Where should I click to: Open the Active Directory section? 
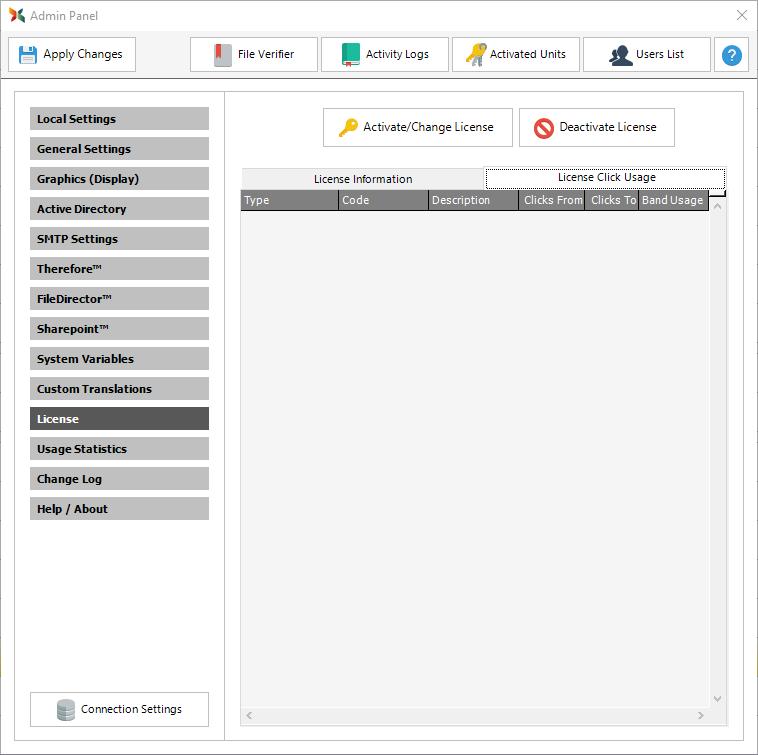point(119,209)
